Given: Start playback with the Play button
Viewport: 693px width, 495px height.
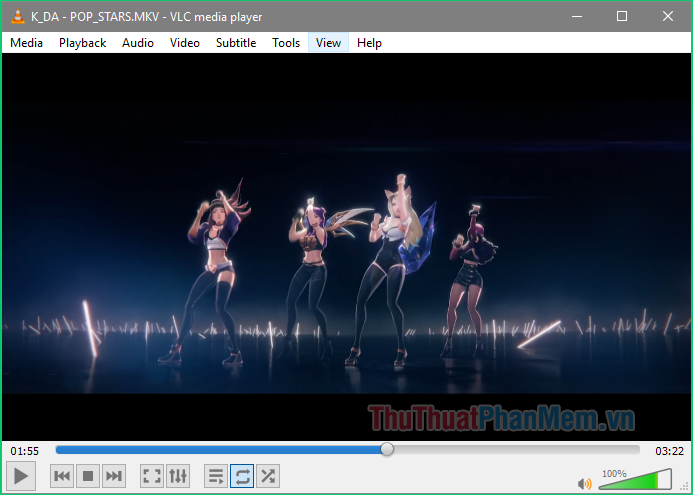Looking at the screenshot, I should pyautogui.click(x=21, y=476).
